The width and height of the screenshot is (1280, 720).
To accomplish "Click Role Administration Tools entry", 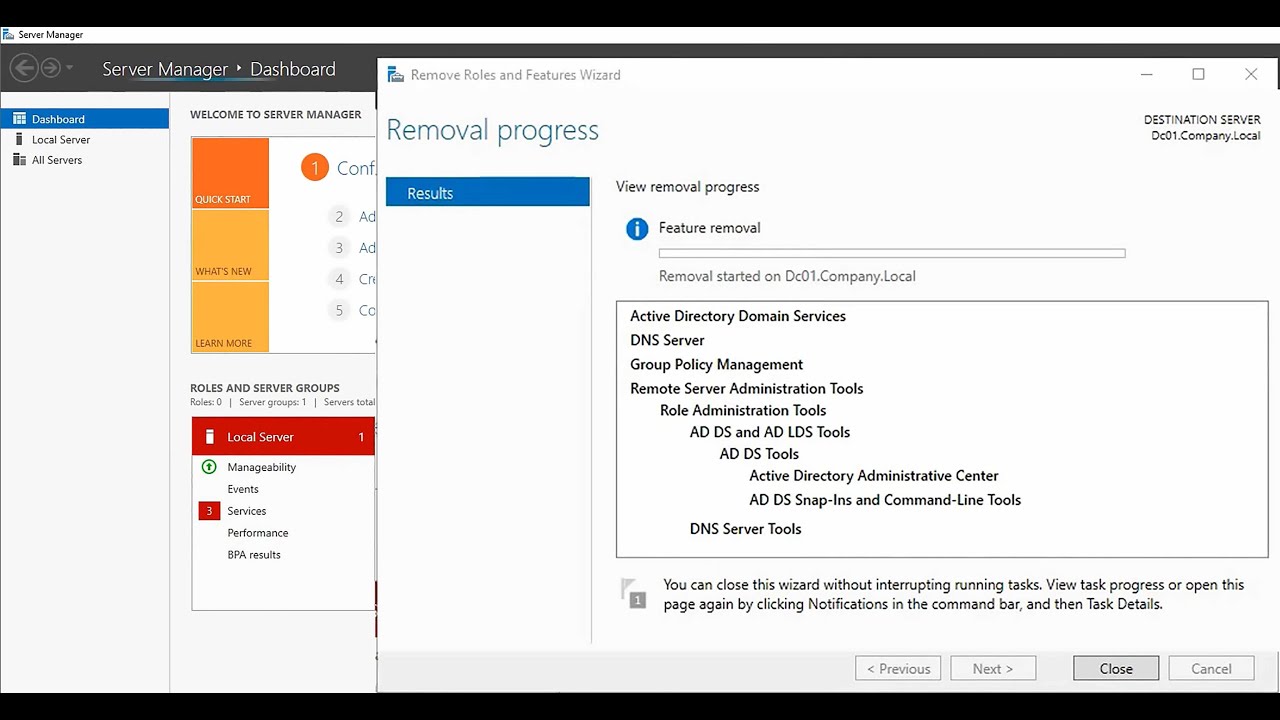I will [x=743, y=410].
